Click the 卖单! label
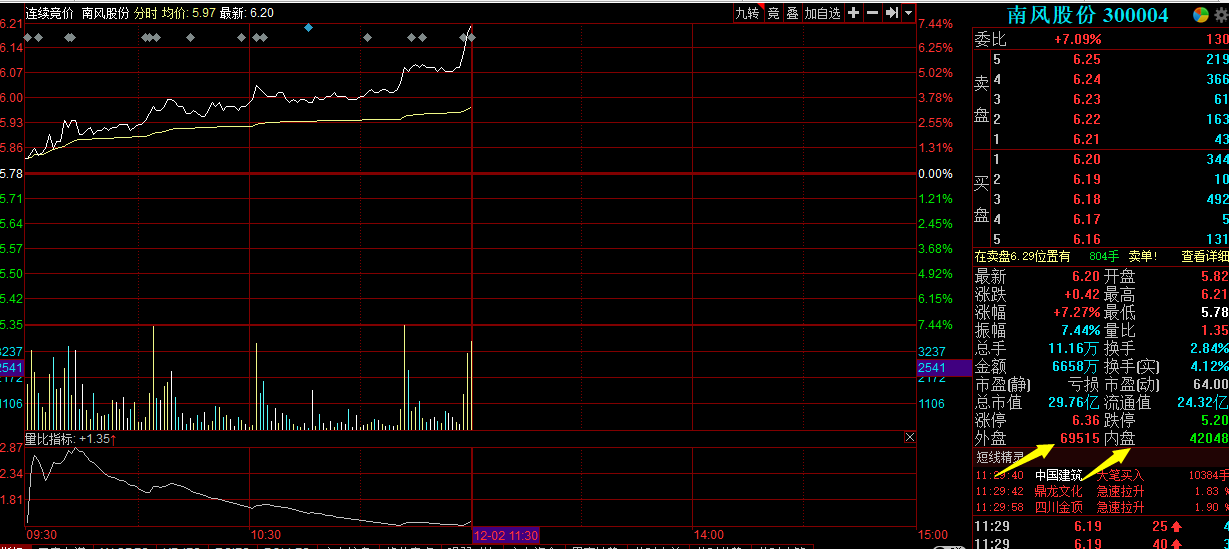This screenshot has width=1229, height=549. pyautogui.click(x=1143, y=257)
